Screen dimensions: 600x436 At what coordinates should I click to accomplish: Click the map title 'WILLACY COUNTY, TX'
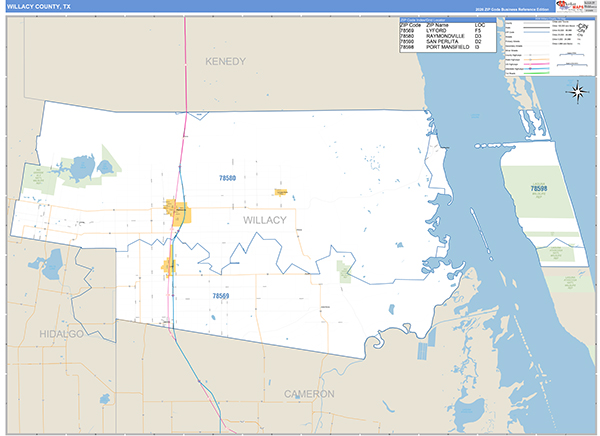click(39, 7)
